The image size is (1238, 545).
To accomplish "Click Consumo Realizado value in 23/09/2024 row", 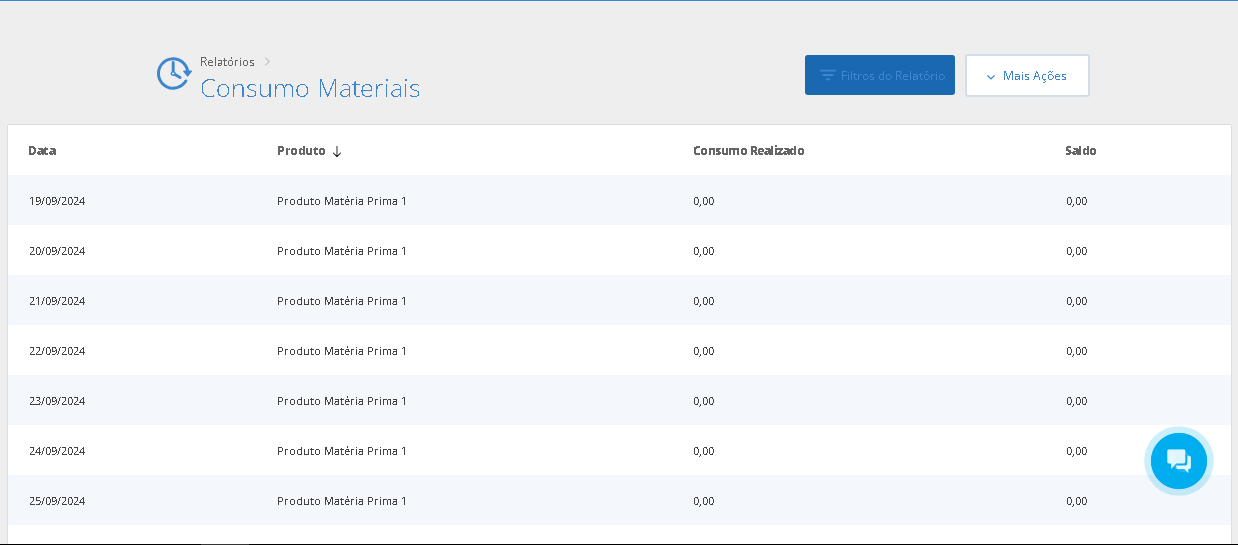I will click(x=704, y=401).
